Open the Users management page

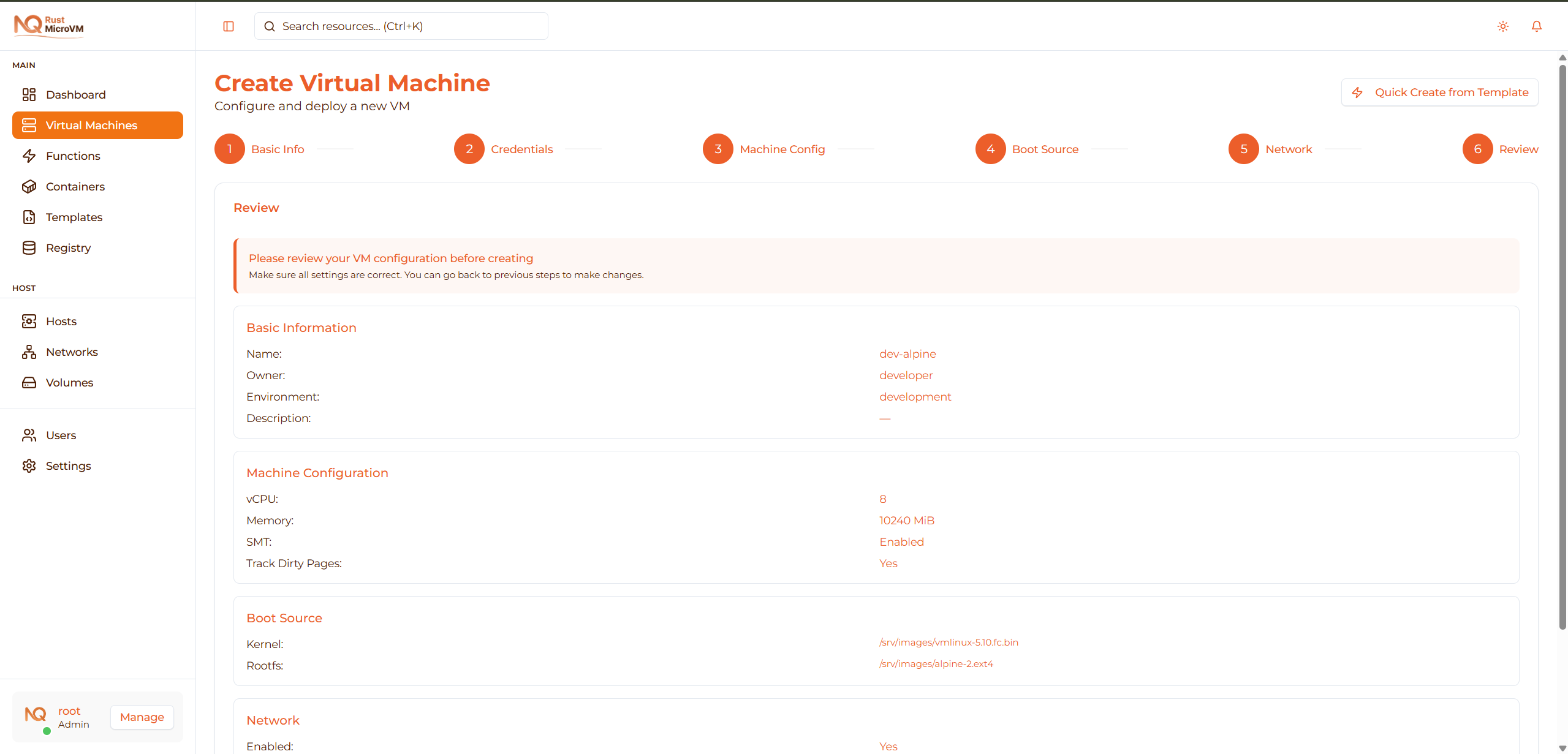(61, 435)
